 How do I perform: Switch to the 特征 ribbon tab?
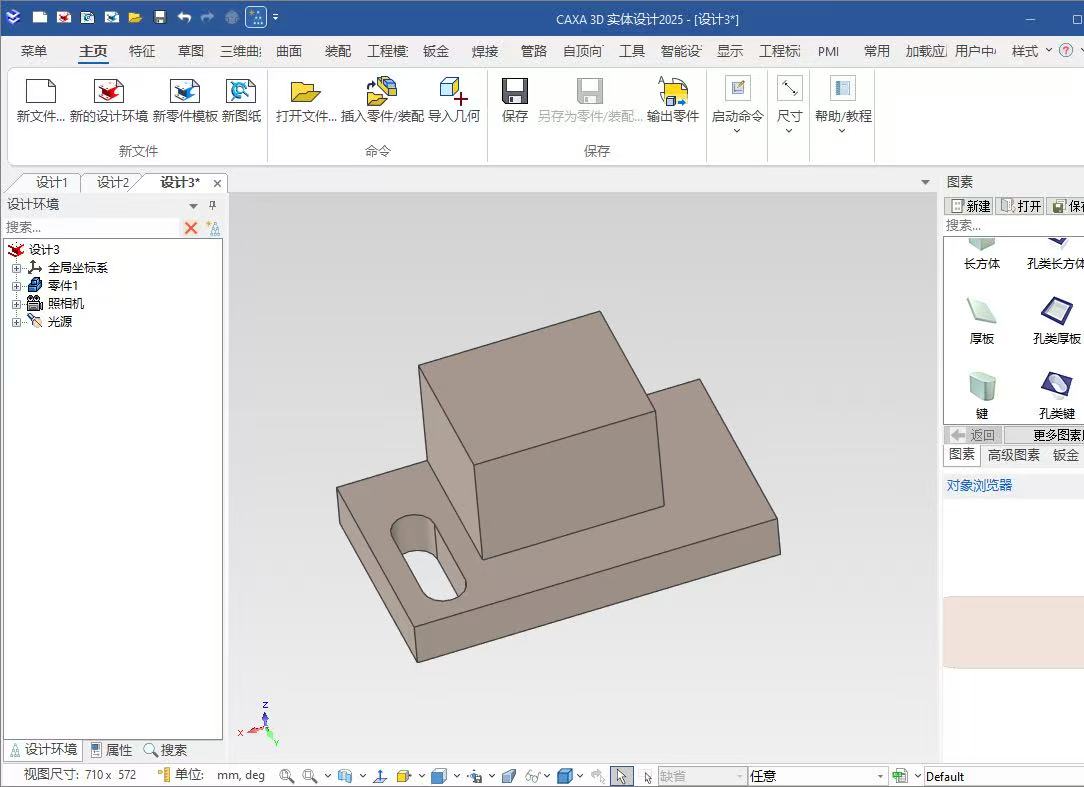coord(142,51)
